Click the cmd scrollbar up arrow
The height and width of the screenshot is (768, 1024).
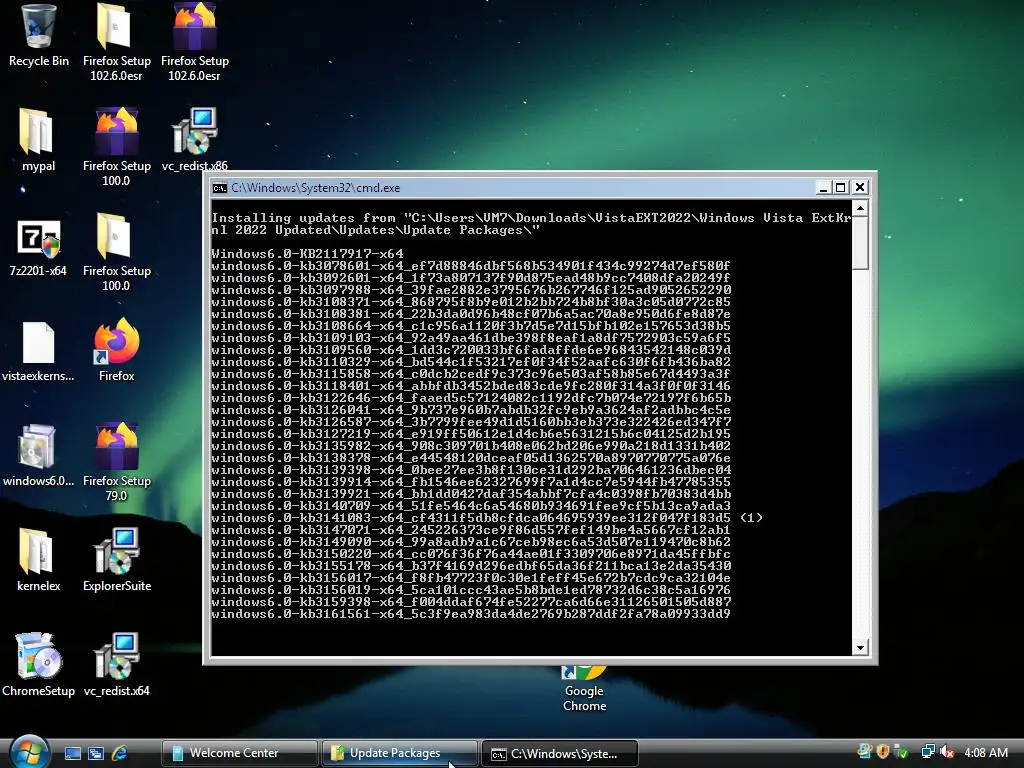[x=860, y=209]
